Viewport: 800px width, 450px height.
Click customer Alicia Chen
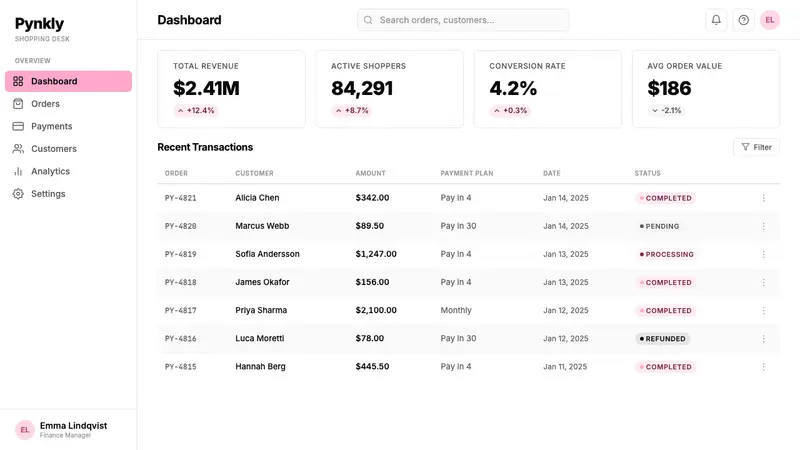(x=257, y=197)
